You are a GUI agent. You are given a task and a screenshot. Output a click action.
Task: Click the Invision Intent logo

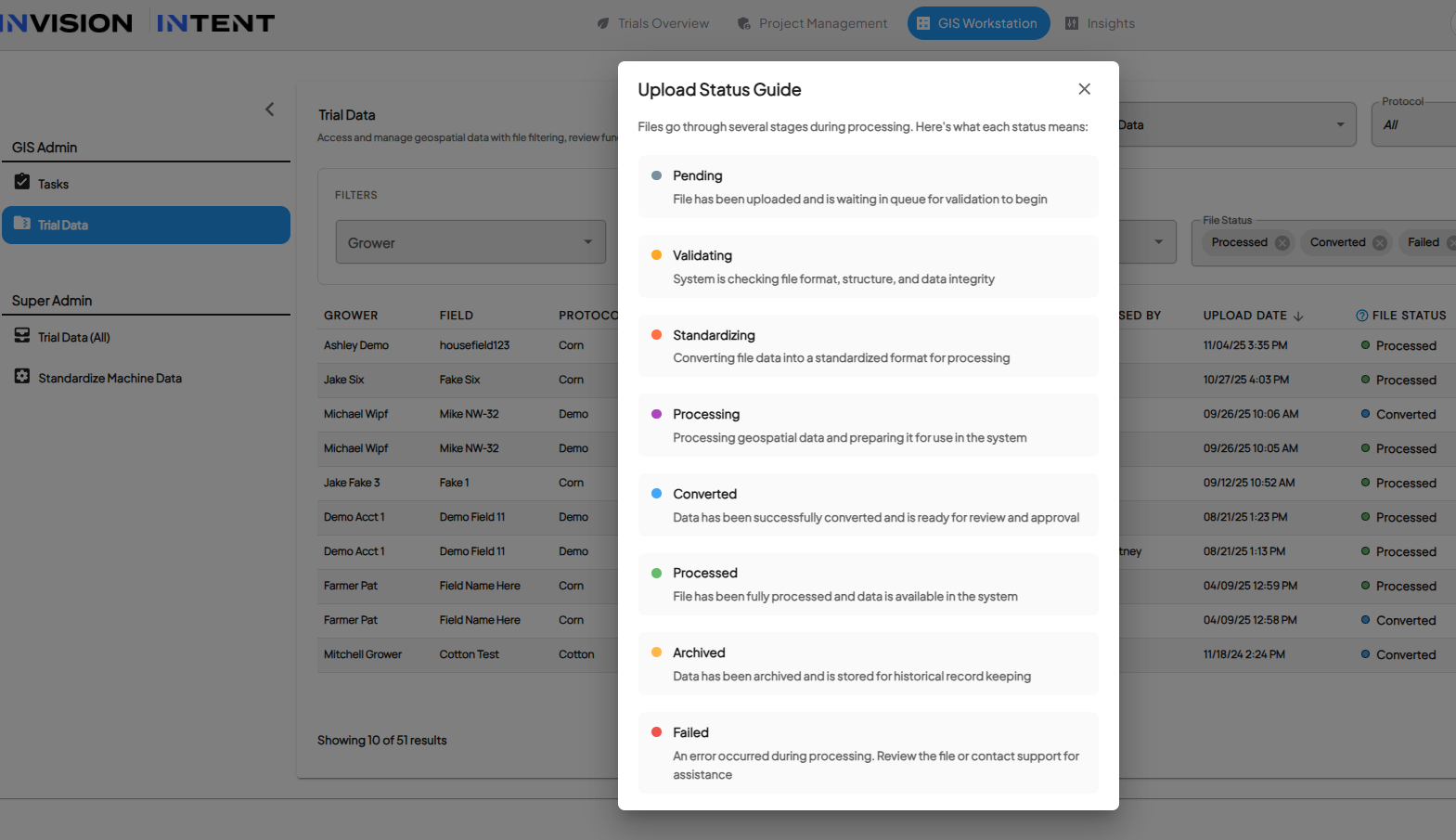(x=137, y=23)
